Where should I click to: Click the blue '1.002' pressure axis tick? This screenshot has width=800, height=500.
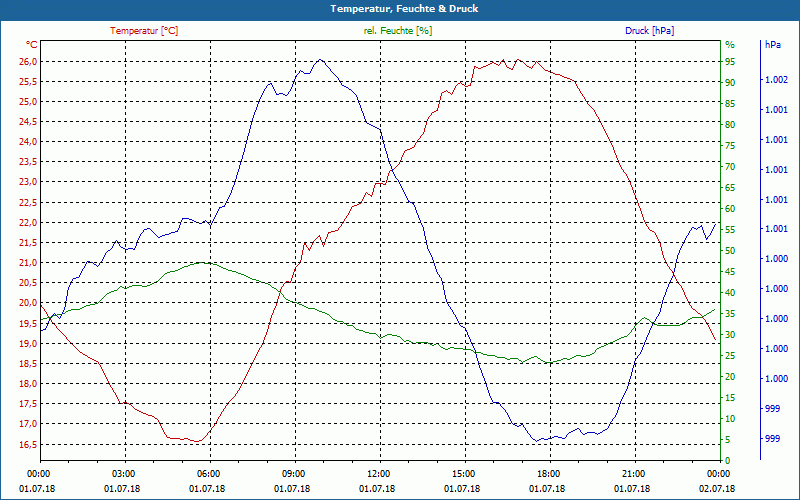coord(777,80)
